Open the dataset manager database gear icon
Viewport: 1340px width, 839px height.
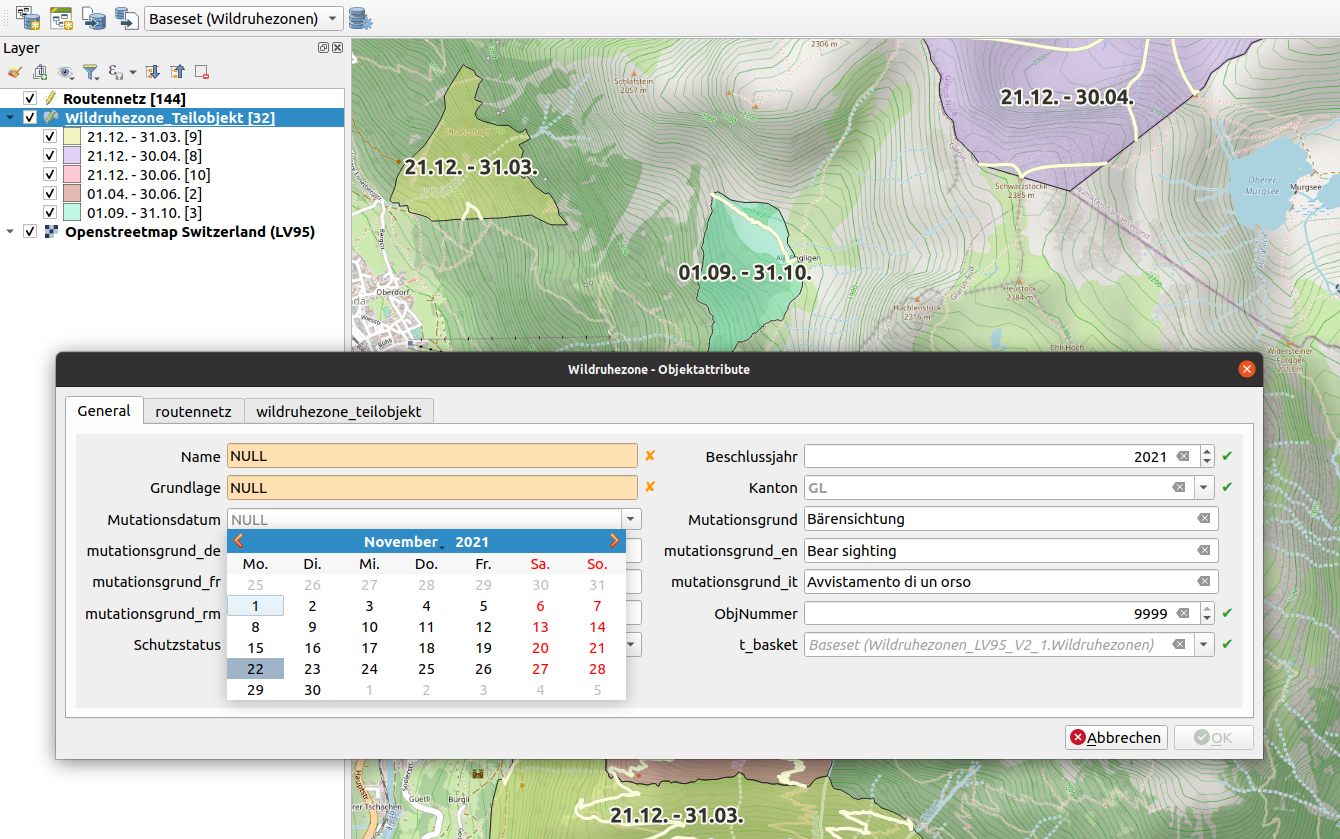361,18
